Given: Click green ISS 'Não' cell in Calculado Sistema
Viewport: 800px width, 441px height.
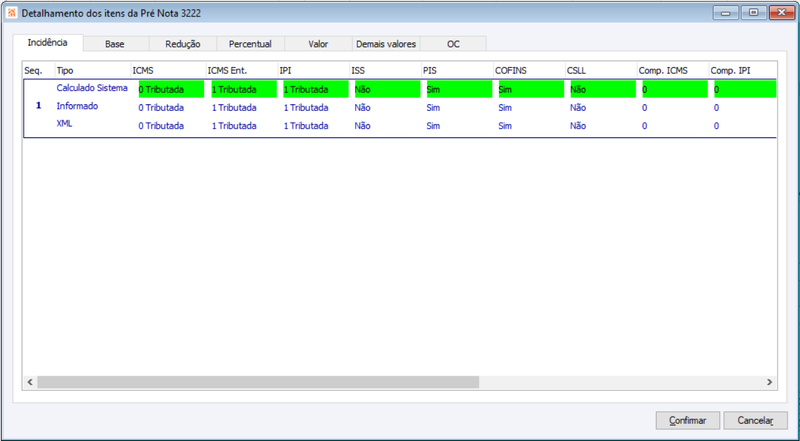Looking at the screenshot, I should pos(388,89).
